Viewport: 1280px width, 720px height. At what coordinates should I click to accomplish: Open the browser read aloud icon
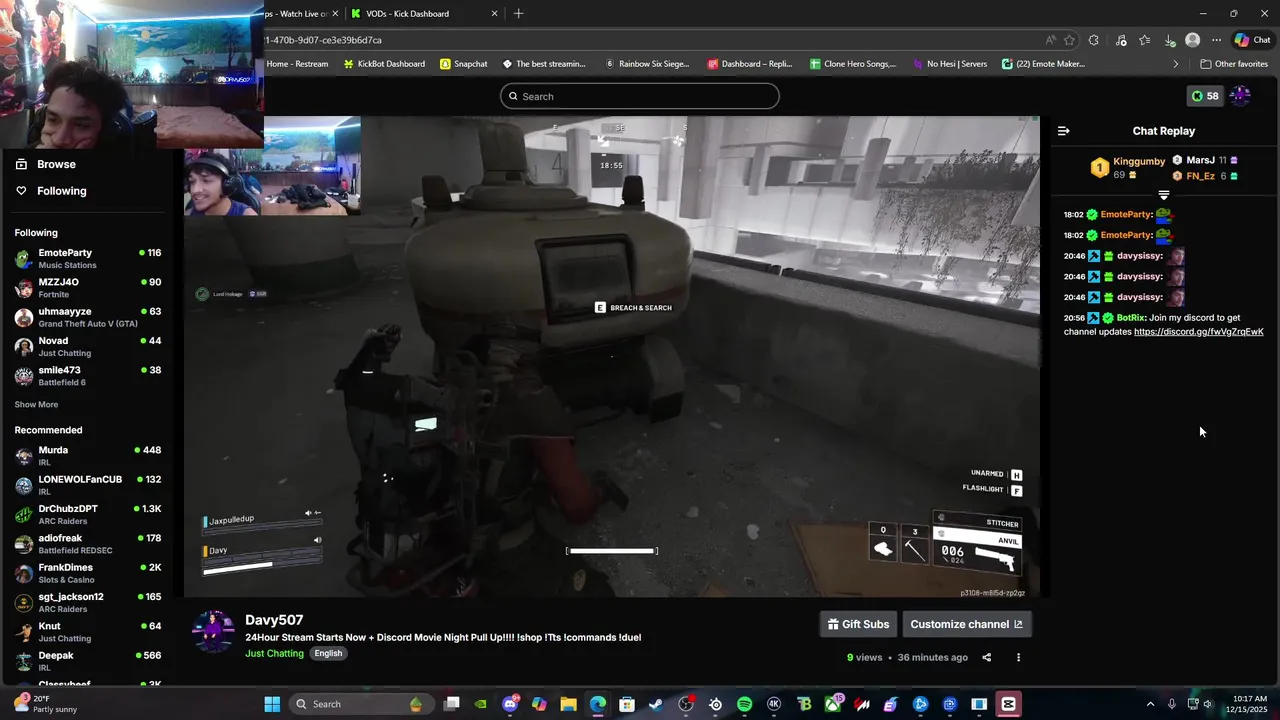[1050, 40]
